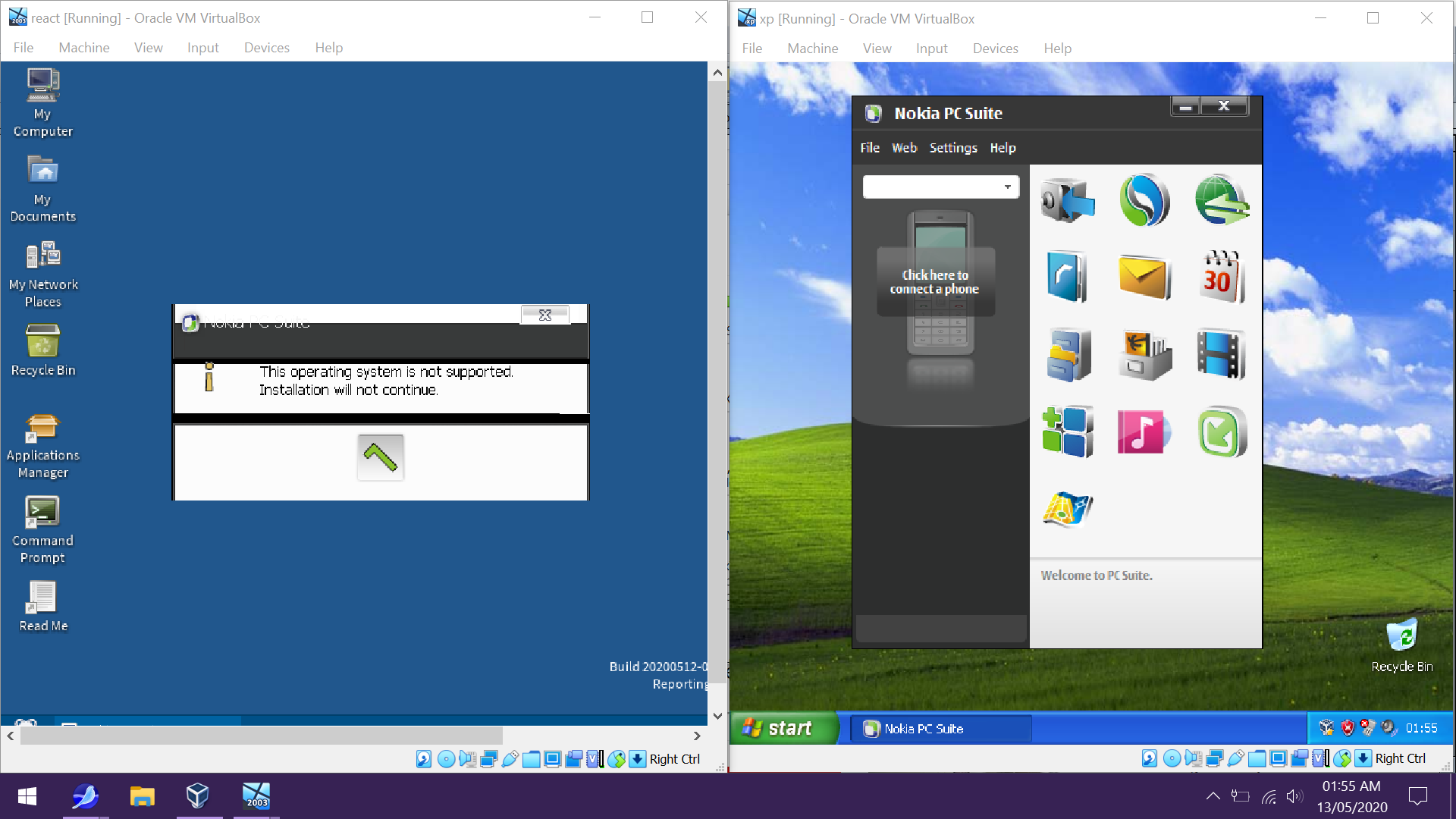
Task: Open the pink music note icon
Action: [x=1144, y=431]
